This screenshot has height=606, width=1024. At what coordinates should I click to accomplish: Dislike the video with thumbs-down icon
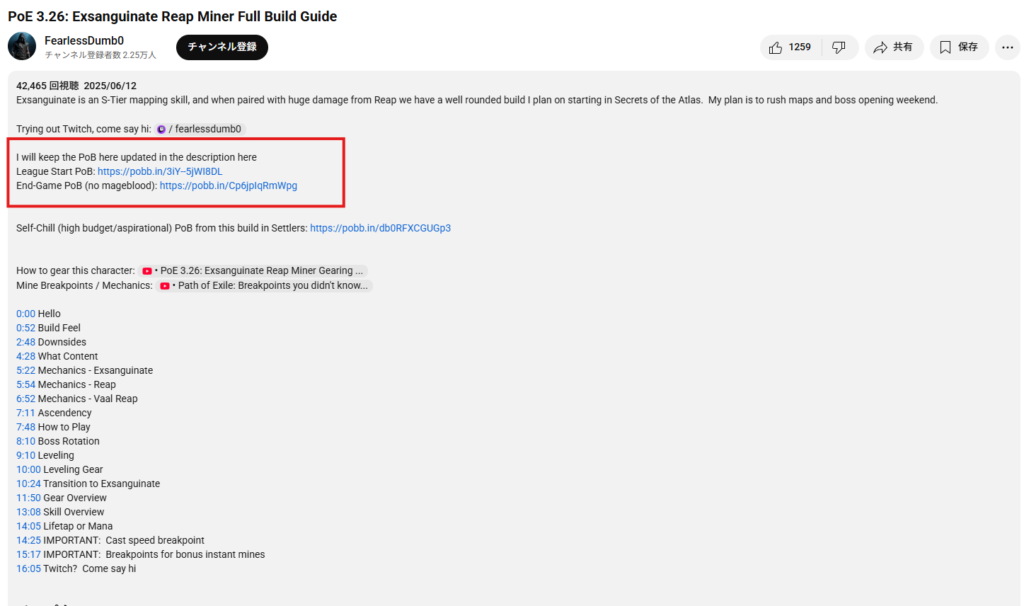839,47
